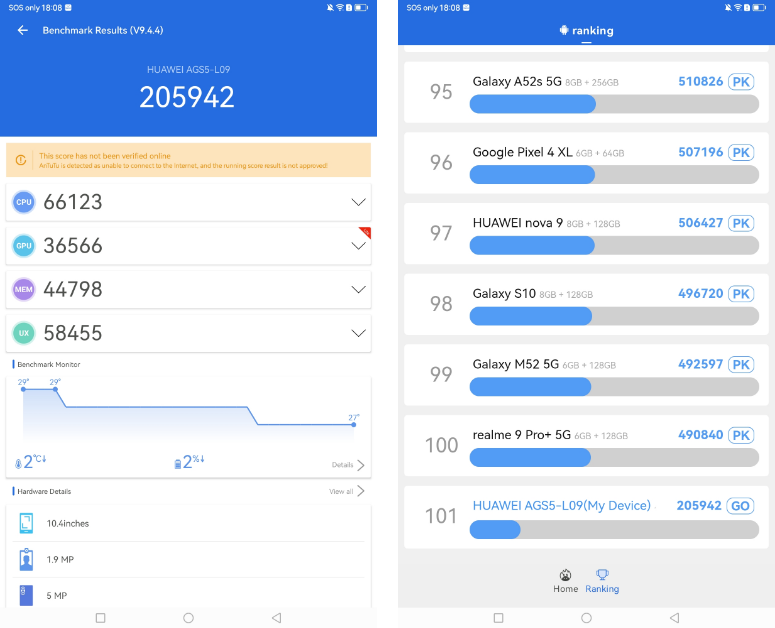The width and height of the screenshot is (775, 628).
Task: Click the CPU badge icon
Action: [24, 202]
